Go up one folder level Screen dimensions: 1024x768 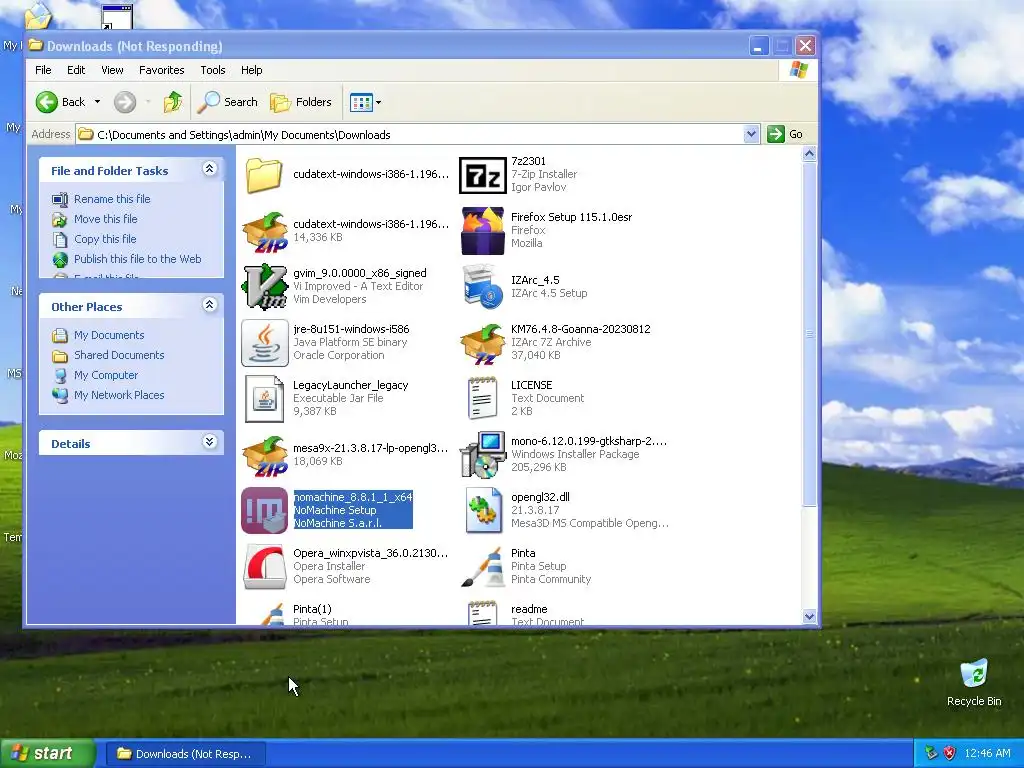tap(172, 102)
